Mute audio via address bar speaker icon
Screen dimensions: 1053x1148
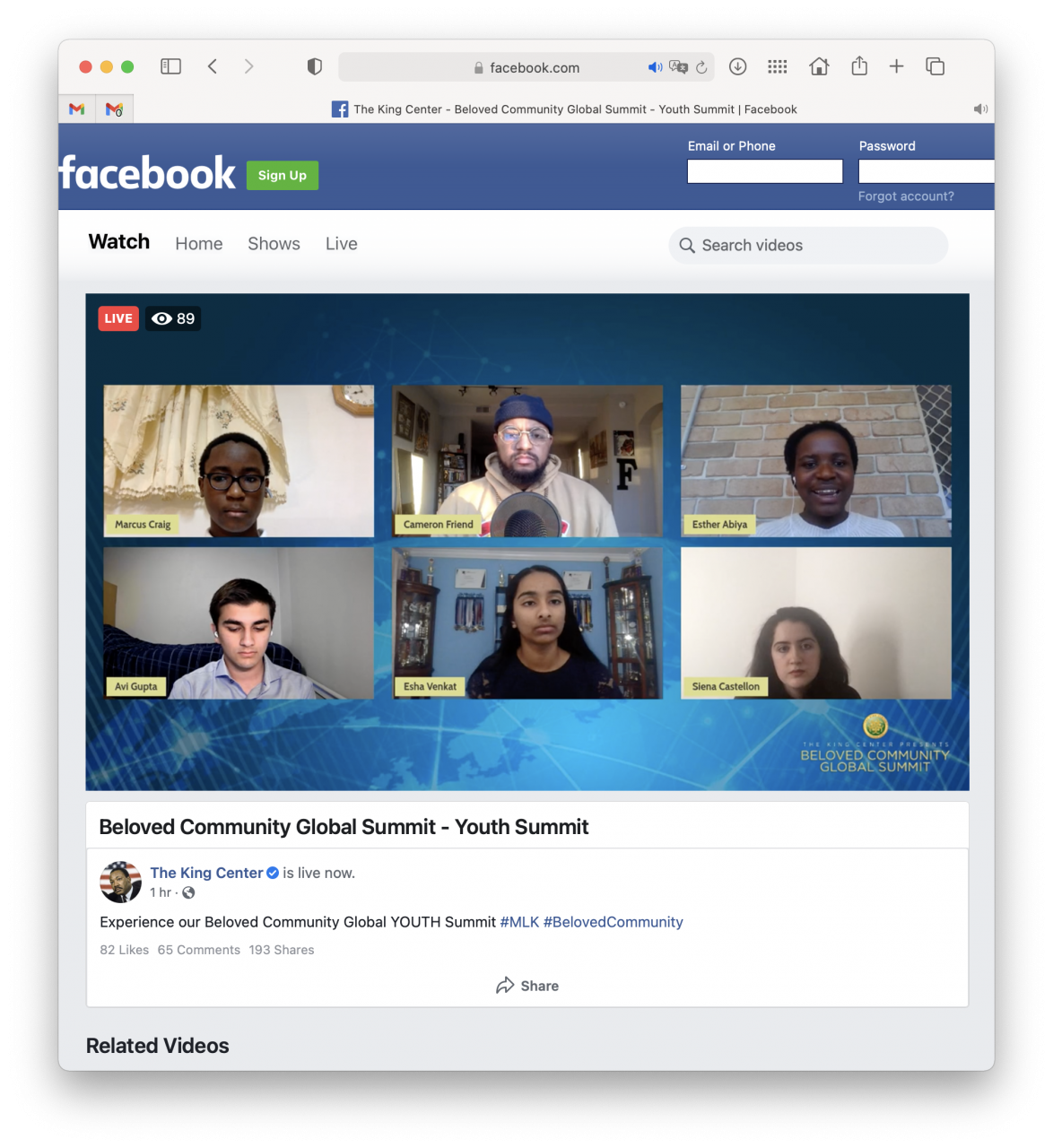click(x=655, y=67)
